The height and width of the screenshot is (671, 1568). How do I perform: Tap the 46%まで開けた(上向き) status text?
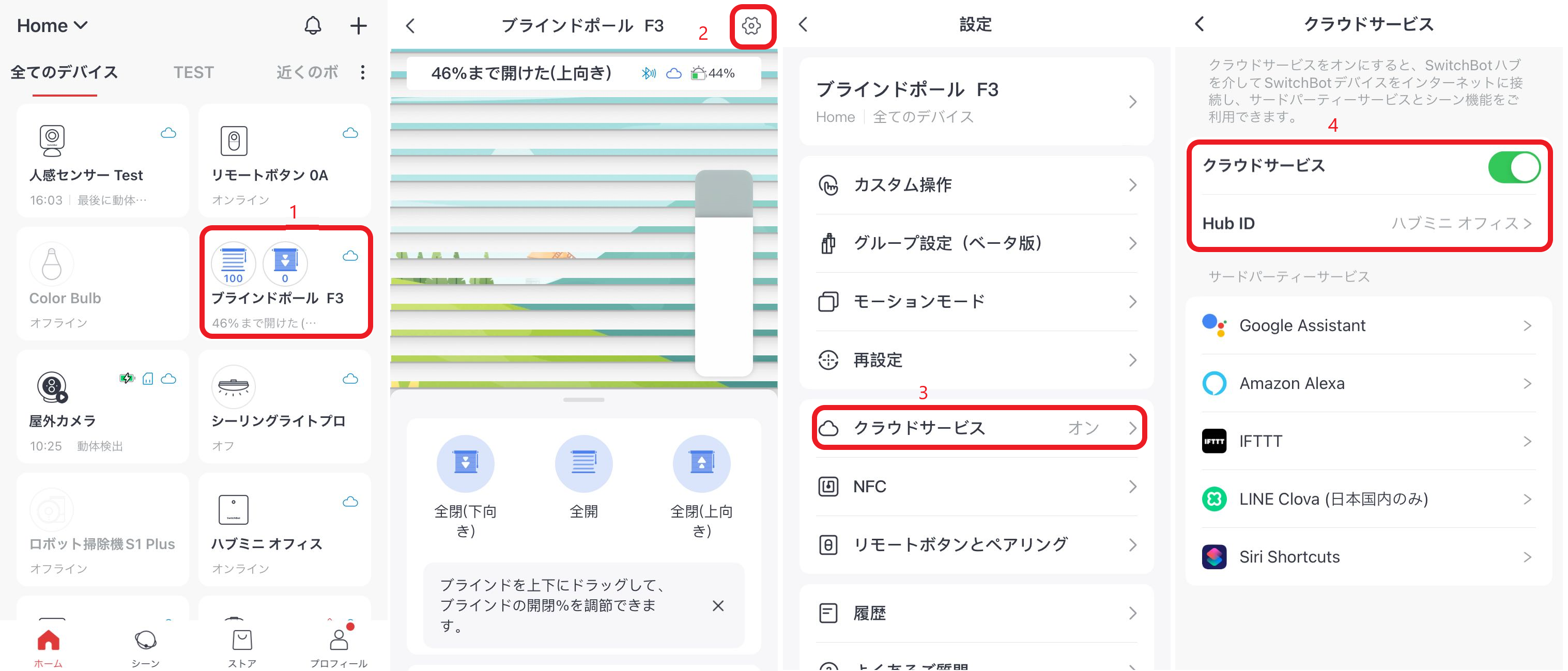[521, 74]
